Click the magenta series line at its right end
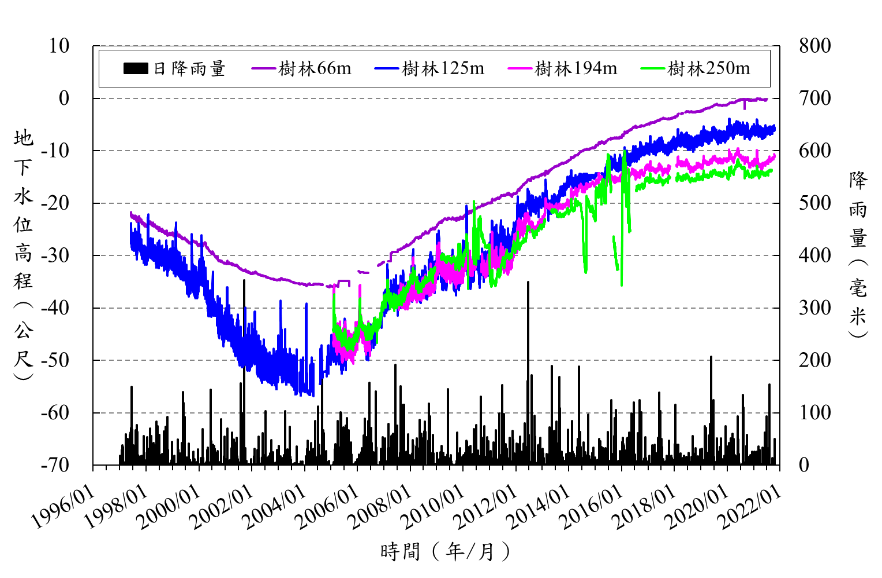The width and height of the screenshot is (882, 578). 773,157
